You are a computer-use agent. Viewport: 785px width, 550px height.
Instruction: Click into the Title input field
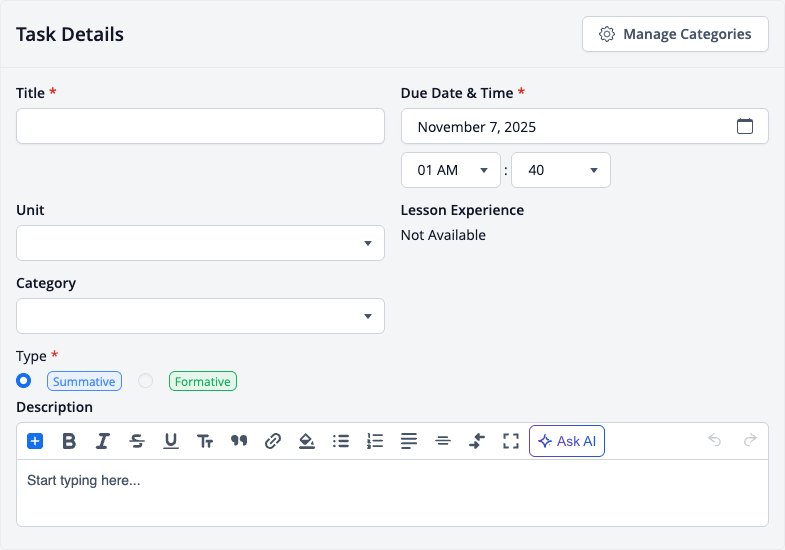[200, 126]
